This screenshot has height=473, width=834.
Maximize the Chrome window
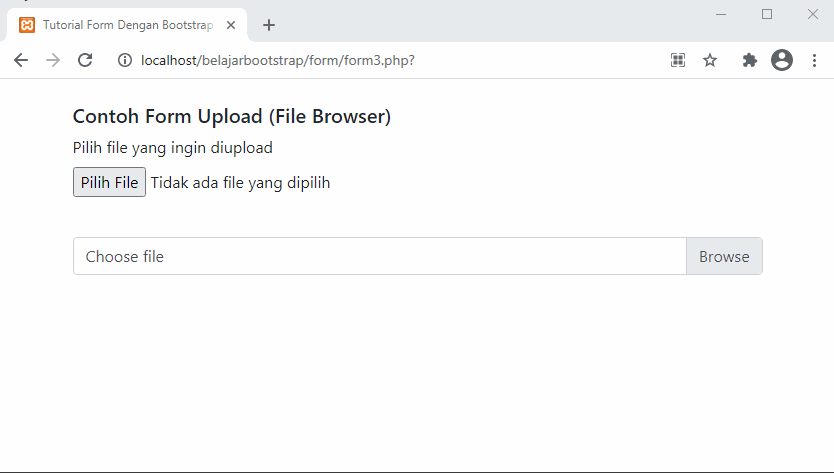[x=767, y=14]
